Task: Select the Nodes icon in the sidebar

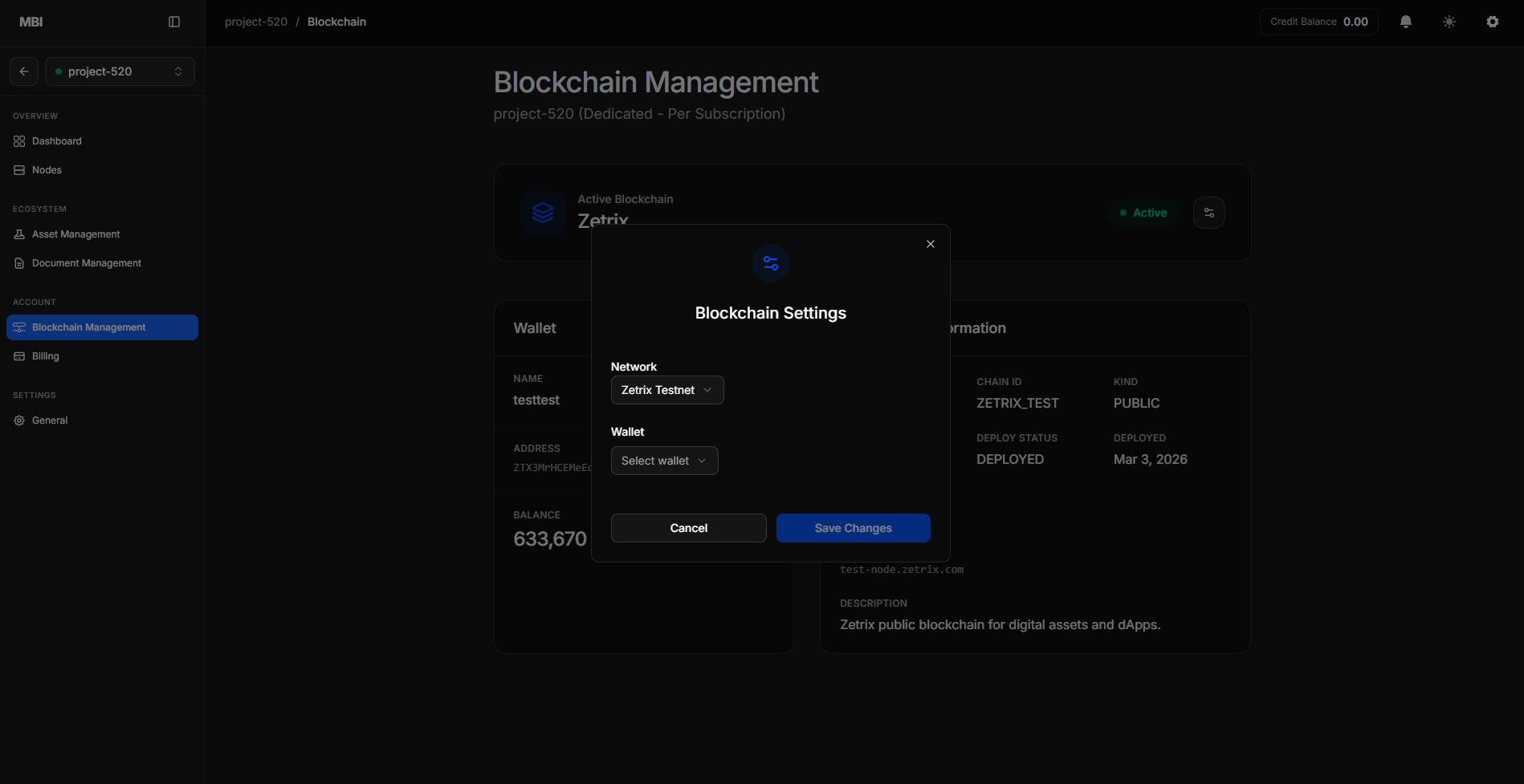Action: (x=18, y=169)
